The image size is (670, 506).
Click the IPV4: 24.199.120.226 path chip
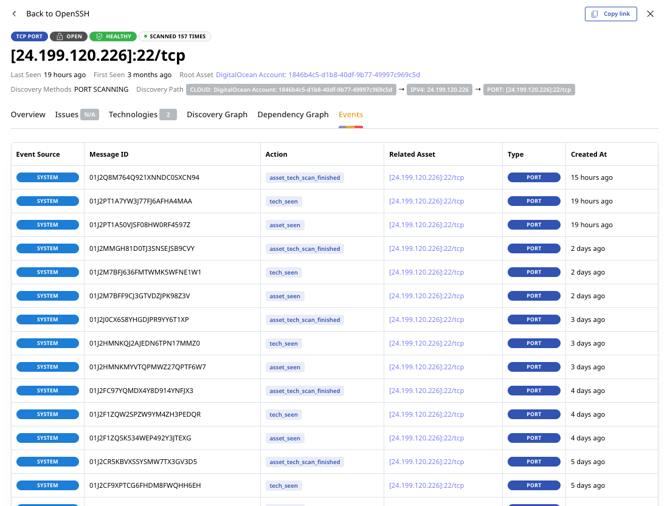click(x=439, y=90)
